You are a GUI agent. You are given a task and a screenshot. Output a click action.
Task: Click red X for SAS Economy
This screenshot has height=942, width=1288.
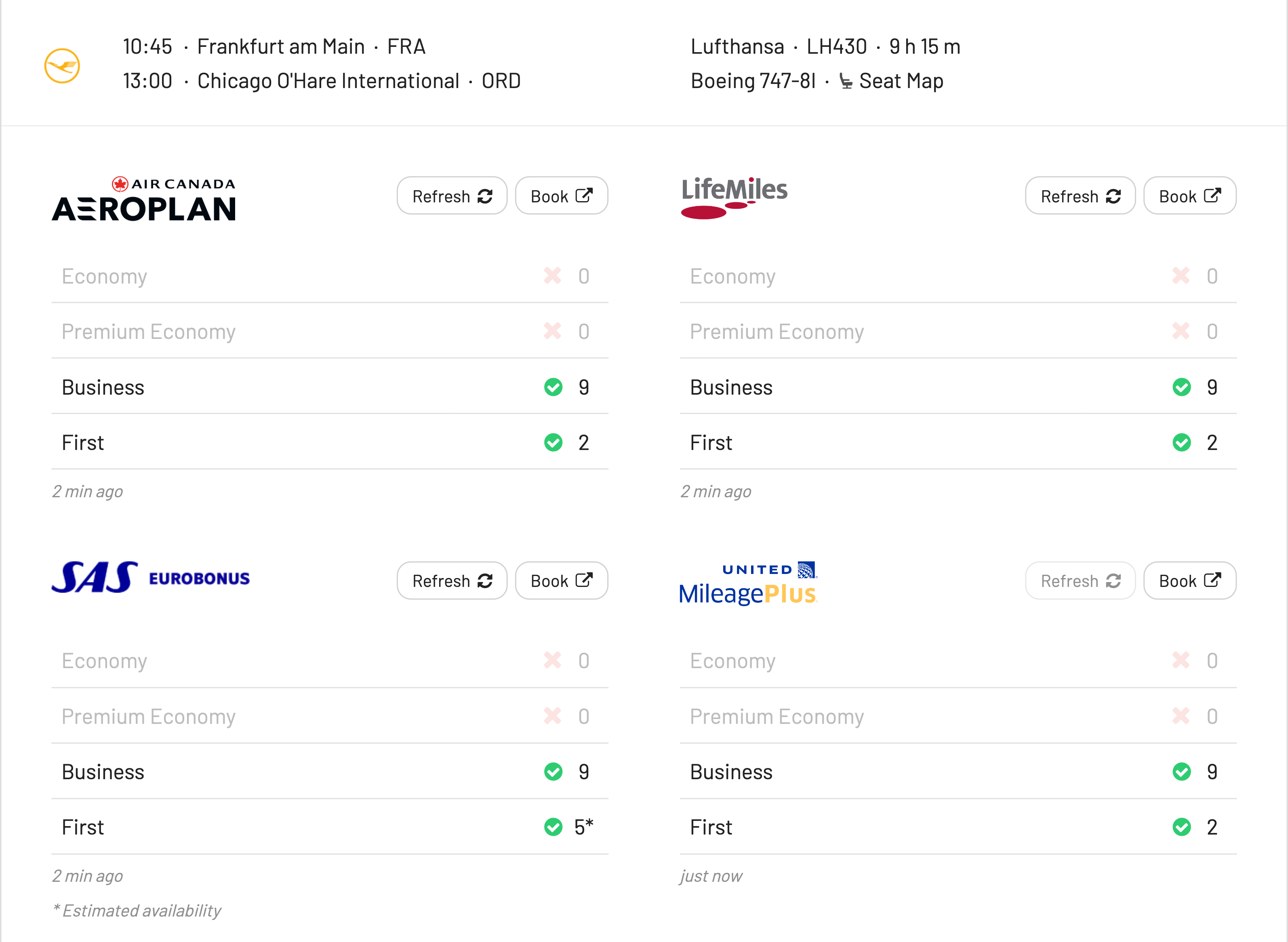coord(552,660)
